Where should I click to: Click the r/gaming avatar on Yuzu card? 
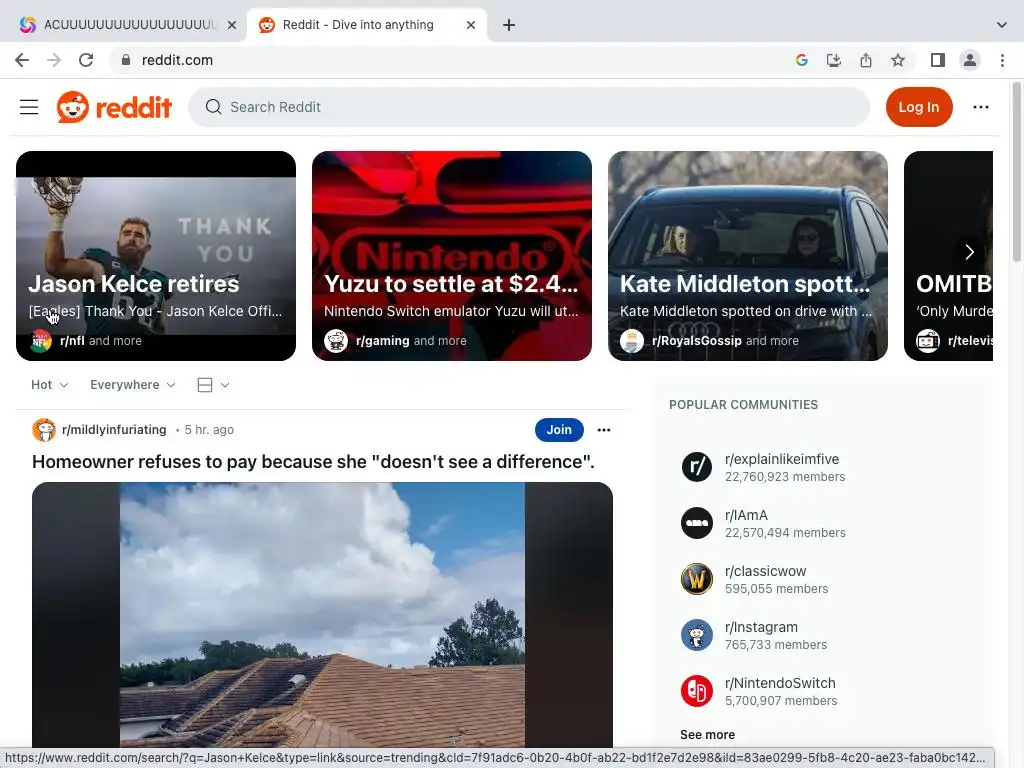pyautogui.click(x=336, y=340)
